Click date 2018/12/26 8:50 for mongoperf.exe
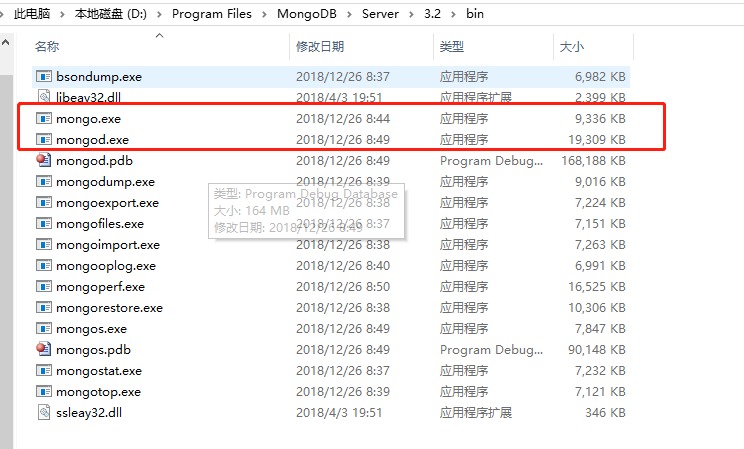Image resolution: width=744 pixels, height=449 pixels. pyautogui.click(x=343, y=287)
